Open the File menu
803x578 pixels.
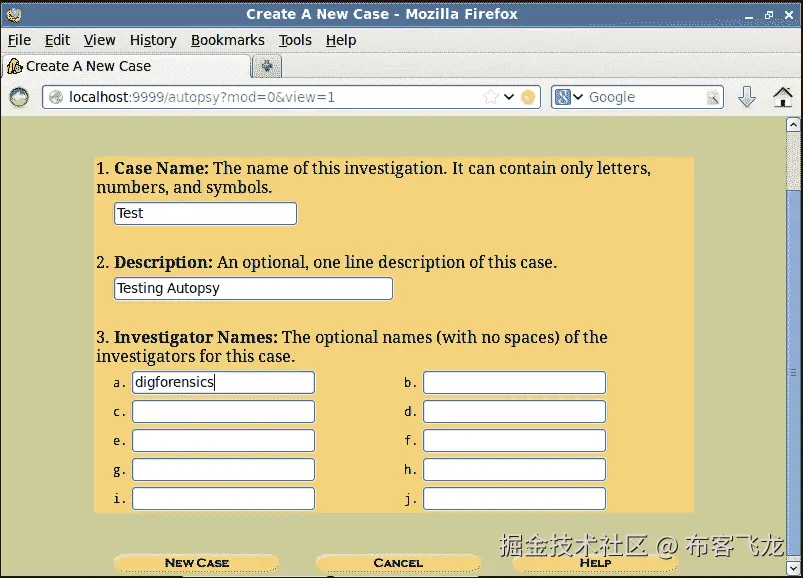[19, 40]
